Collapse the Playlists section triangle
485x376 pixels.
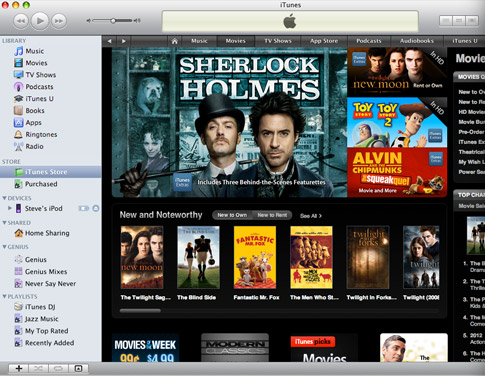pos(4,296)
